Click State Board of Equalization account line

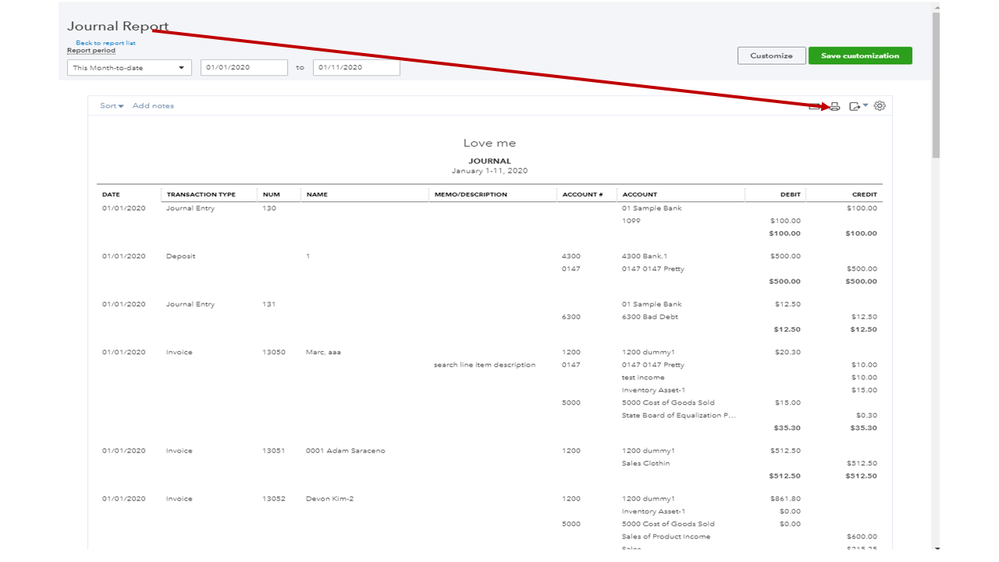pos(679,415)
